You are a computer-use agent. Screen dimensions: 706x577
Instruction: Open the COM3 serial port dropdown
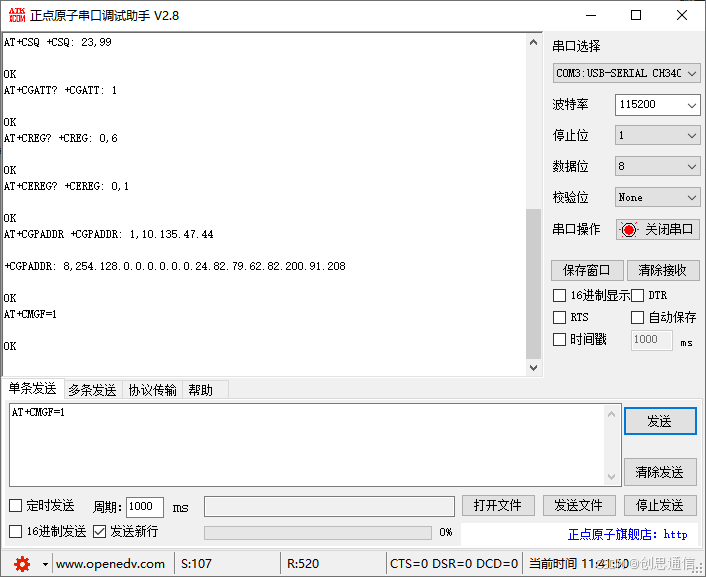(x=626, y=73)
